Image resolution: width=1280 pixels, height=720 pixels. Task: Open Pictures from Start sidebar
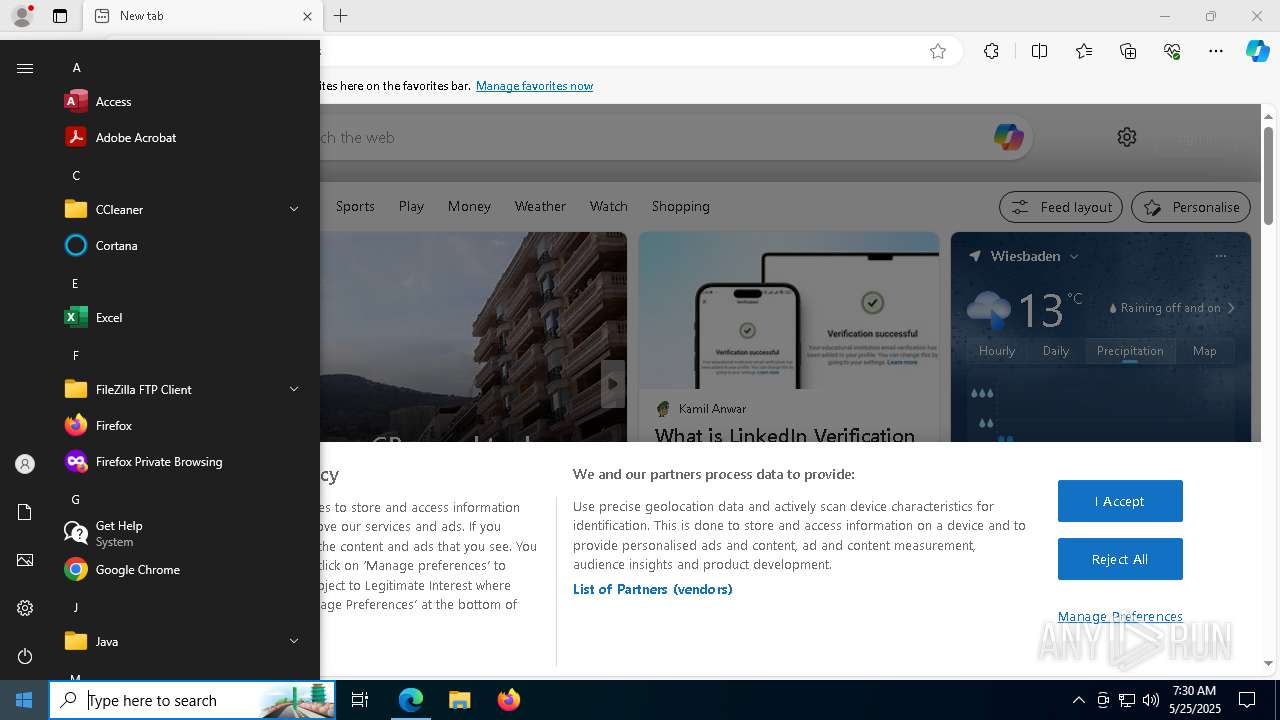click(x=25, y=560)
